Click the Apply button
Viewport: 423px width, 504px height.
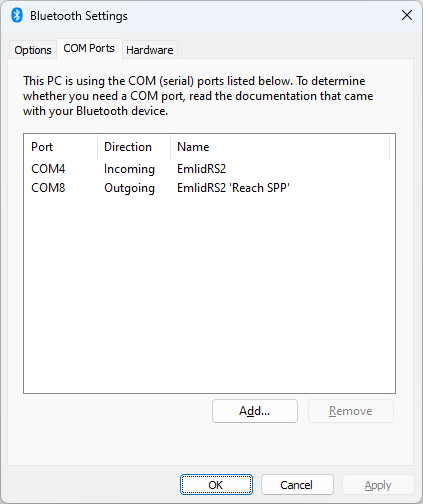click(x=378, y=485)
